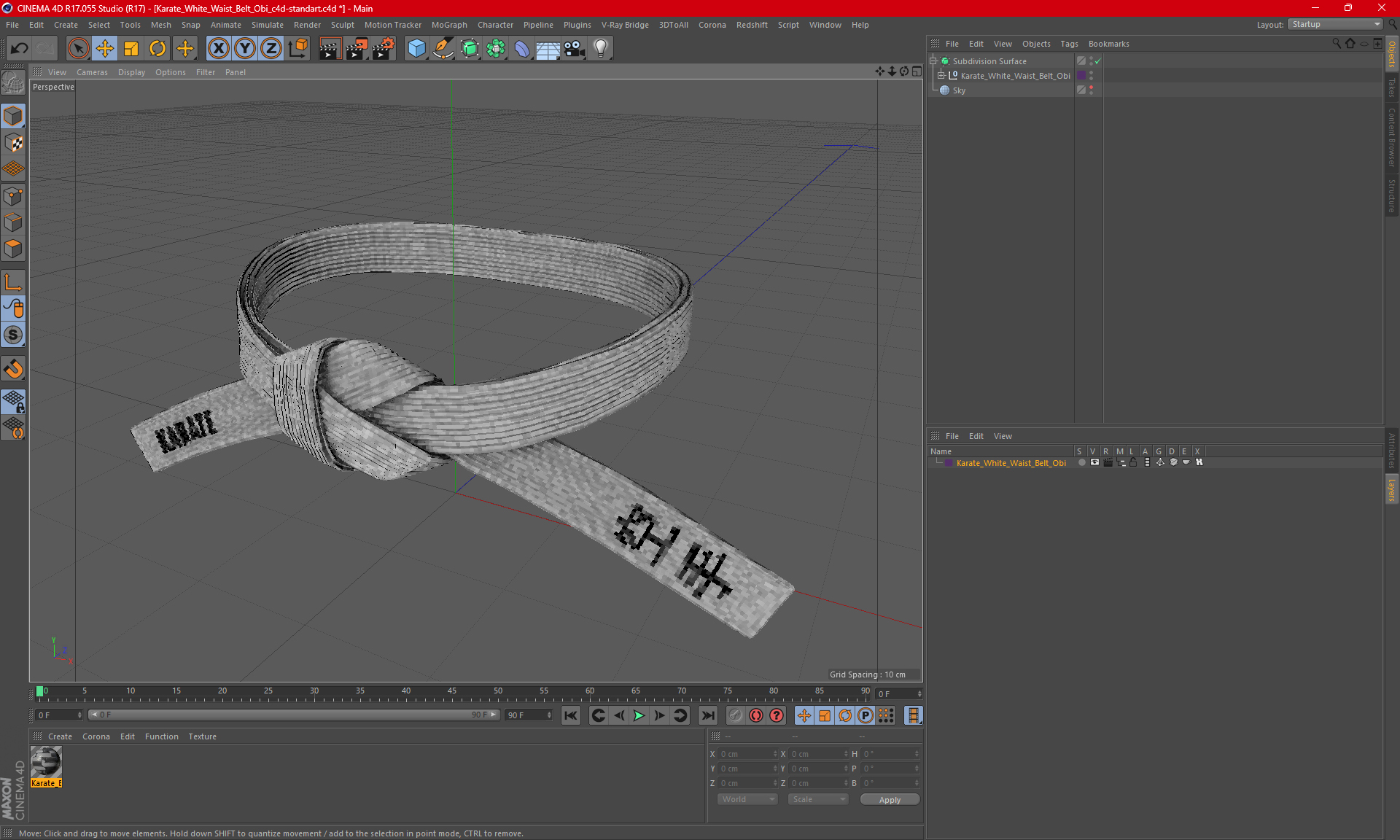
Task: Click the Coordinate System icon
Action: tap(297, 48)
